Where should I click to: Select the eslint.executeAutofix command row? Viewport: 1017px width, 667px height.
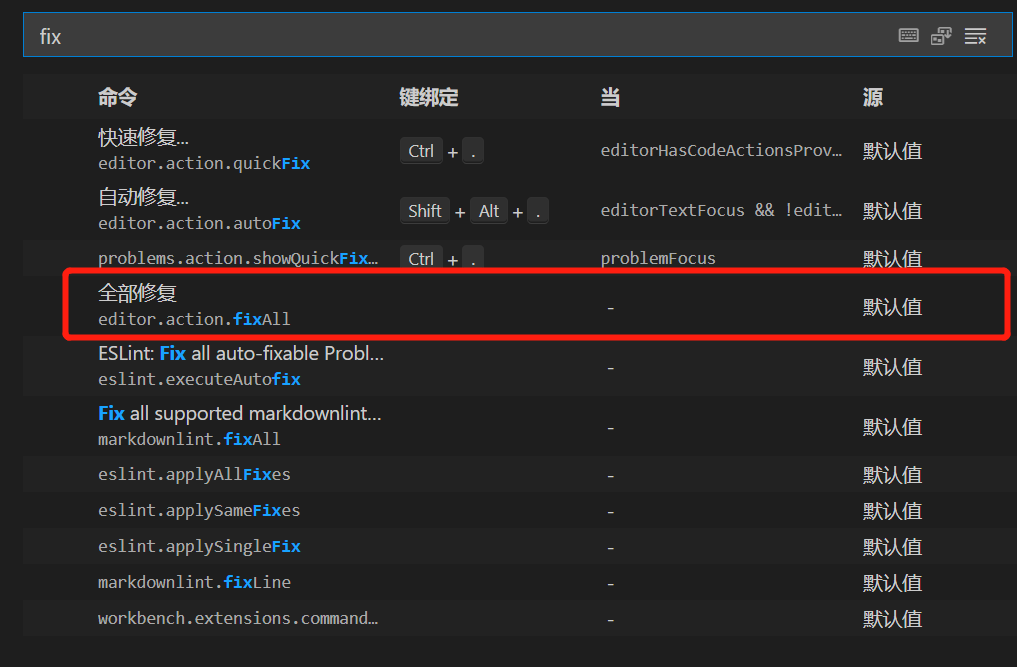pos(240,366)
